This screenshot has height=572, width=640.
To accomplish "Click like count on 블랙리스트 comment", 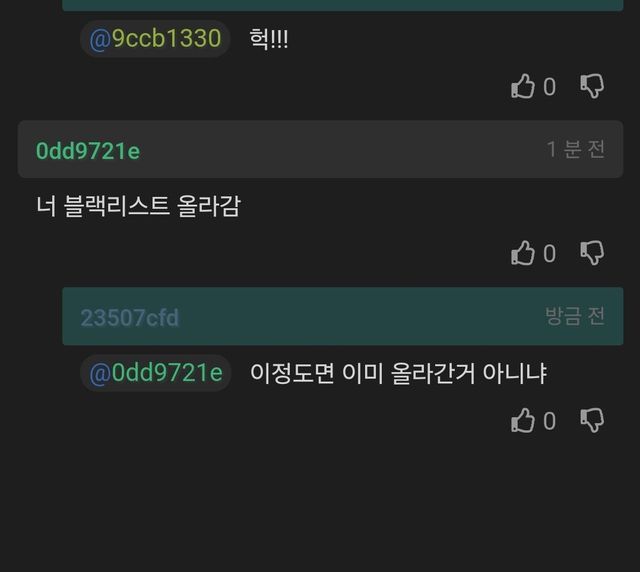I will tap(549, 254).
